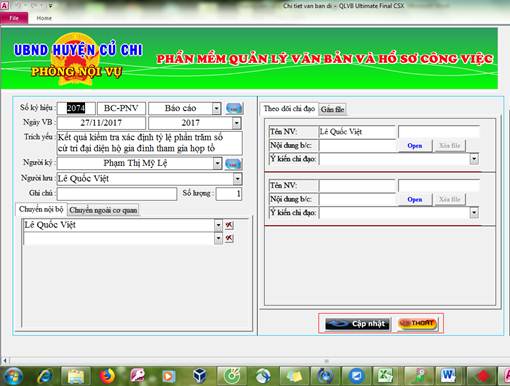
Task: Select Theo dõi chỉ đạo tab
Action: tap(289, 108)
